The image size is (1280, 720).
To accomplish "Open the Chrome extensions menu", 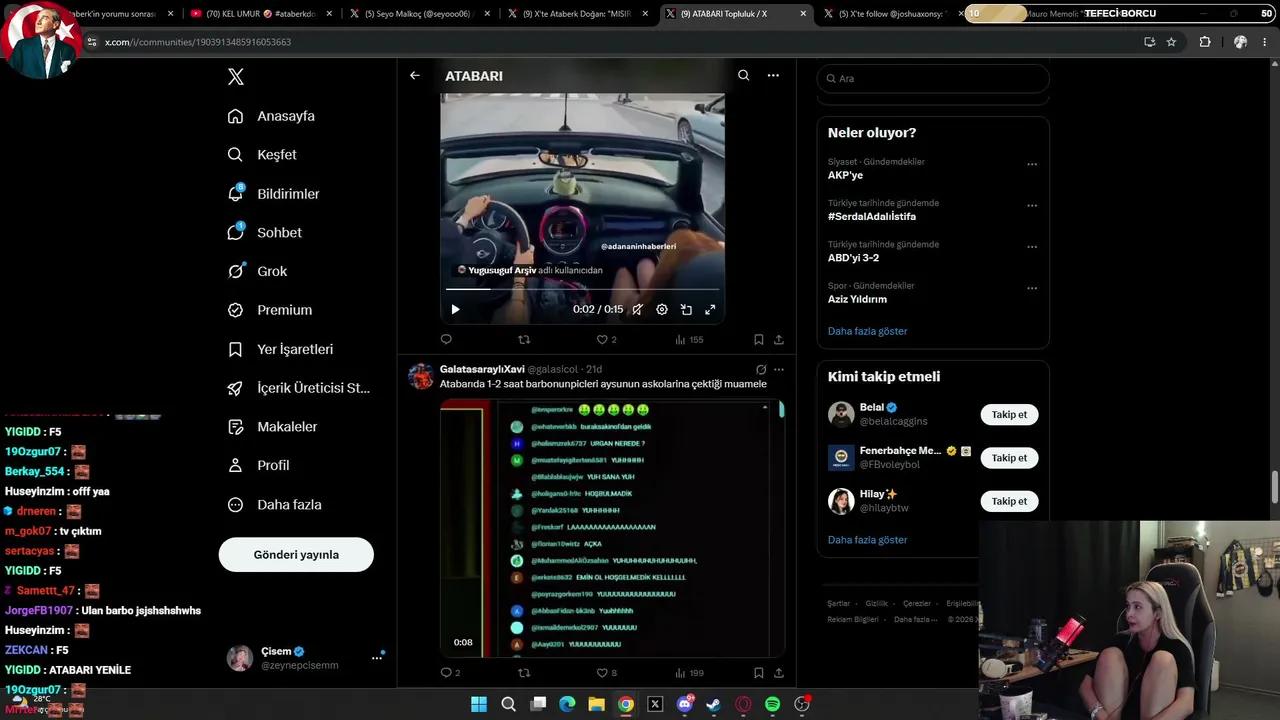I will click(1204, 42).
